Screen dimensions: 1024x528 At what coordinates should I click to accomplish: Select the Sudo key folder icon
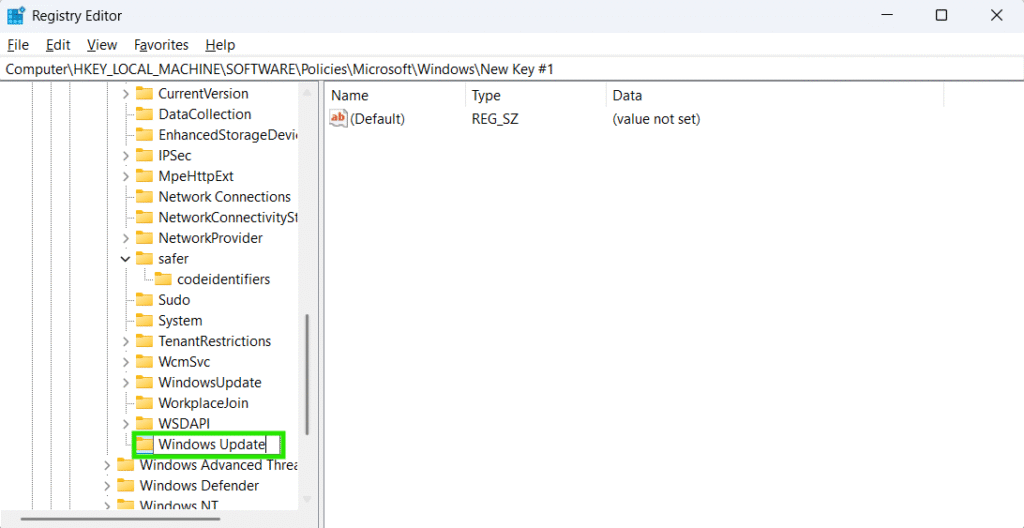pyautogui.click(x=144, y=300)
